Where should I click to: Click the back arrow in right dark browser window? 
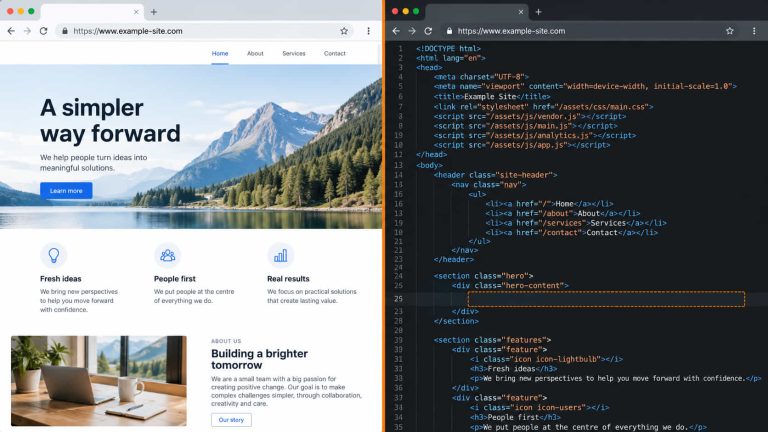click(396, 31)
